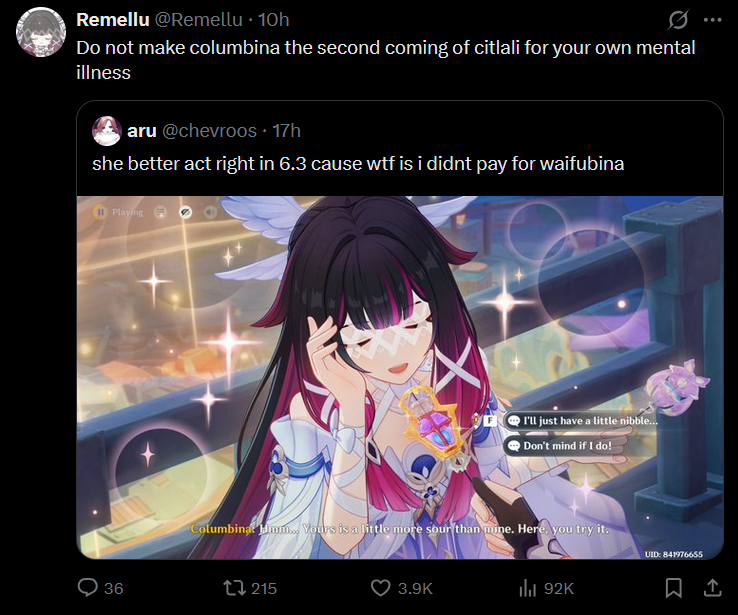Open aru's small profile avatar
The height and width of the screenshot is (615, 738).
[x=107, y=131]
